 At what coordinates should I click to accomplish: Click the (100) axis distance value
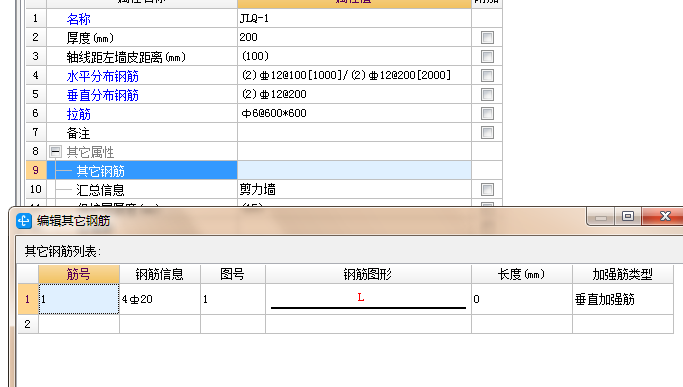pos(354,56)
